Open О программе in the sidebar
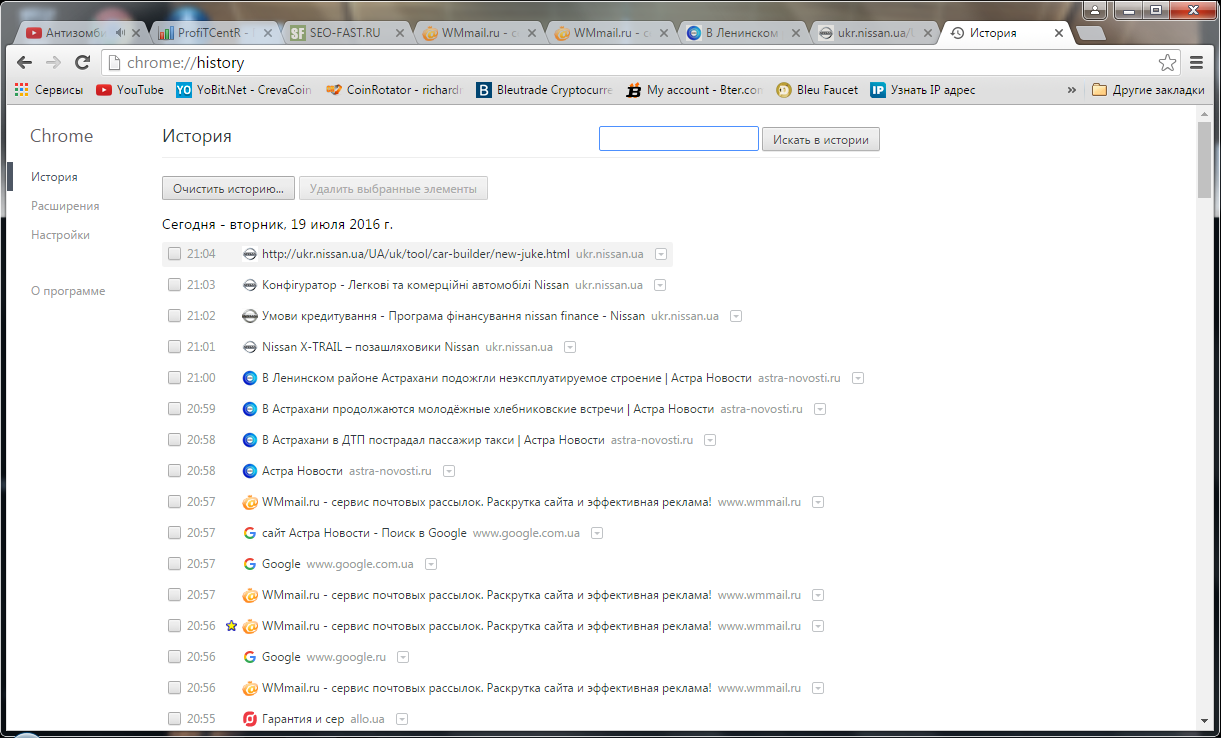Screen dimensions: 1221x738 (x=68, y=291)
